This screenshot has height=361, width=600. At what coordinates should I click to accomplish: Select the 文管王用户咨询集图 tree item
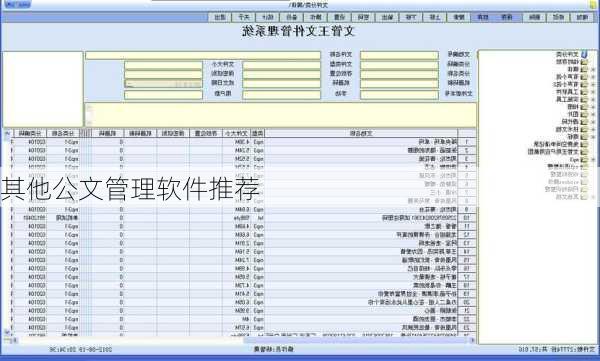553,152
